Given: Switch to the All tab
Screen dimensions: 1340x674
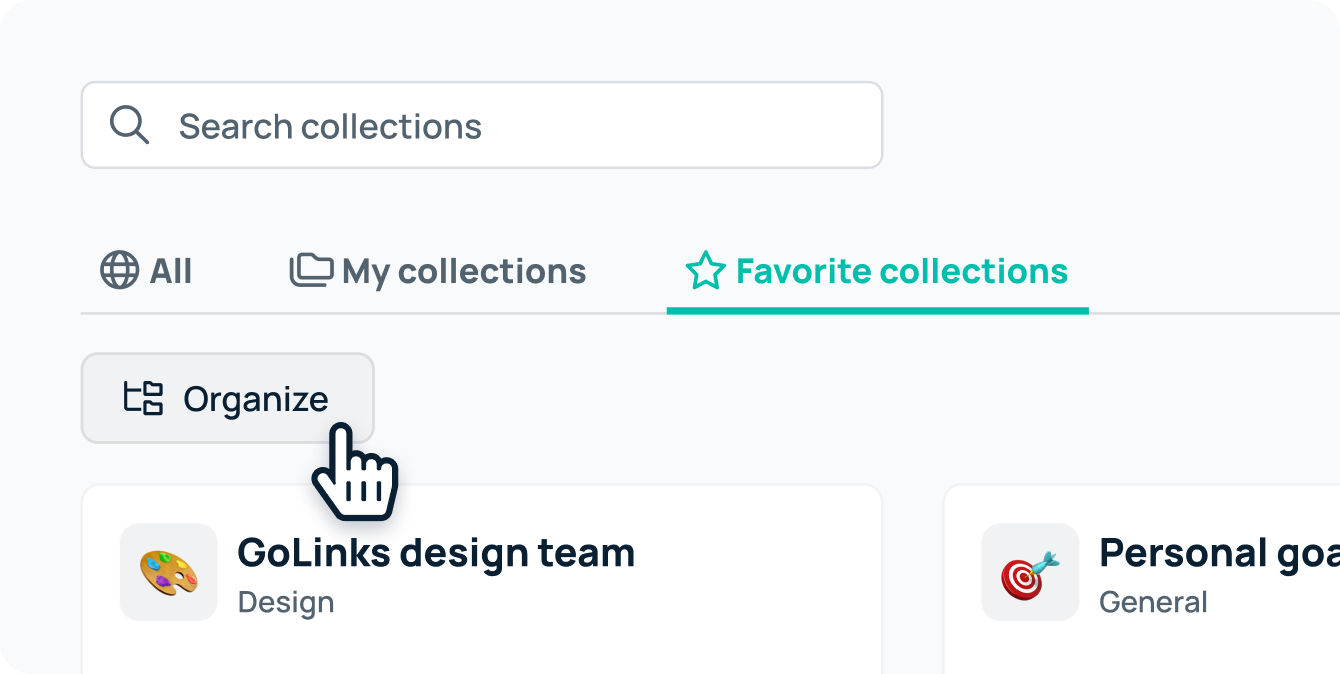Looking at the screenshot, I should point(146,270).
